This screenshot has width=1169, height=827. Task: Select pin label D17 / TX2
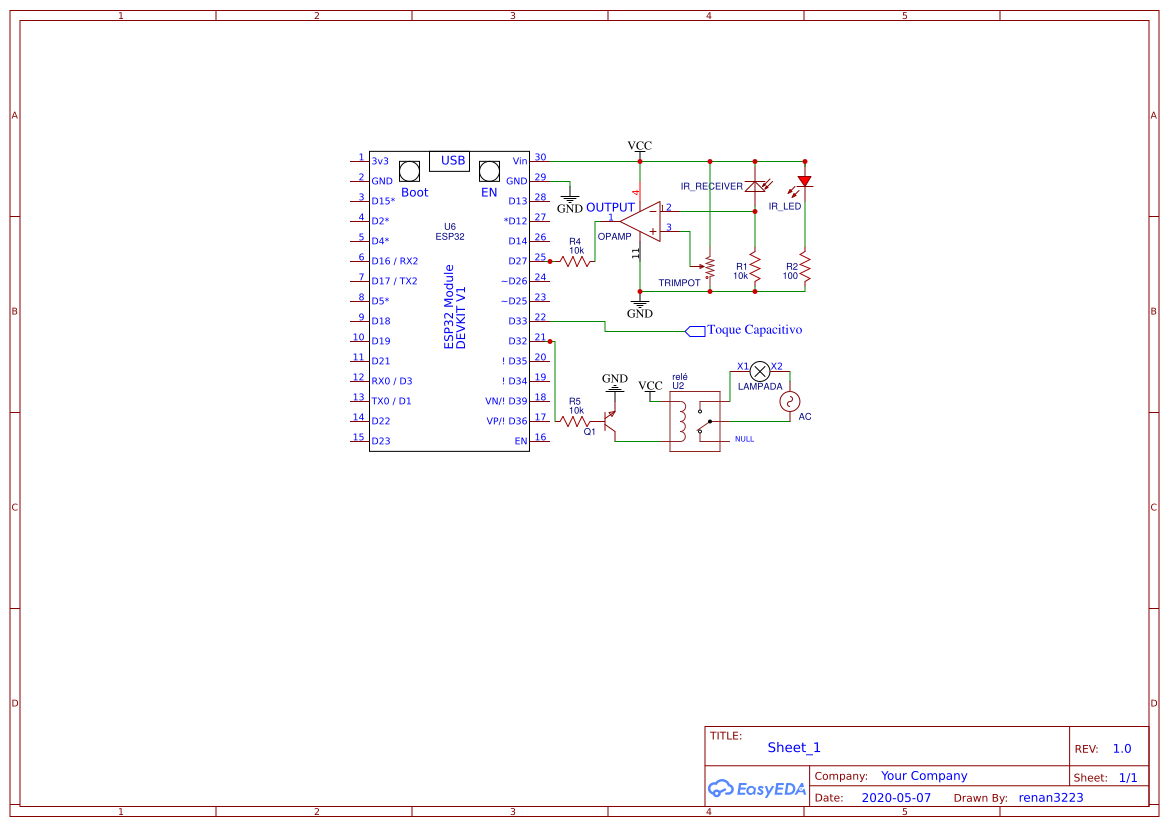[395, 281]
